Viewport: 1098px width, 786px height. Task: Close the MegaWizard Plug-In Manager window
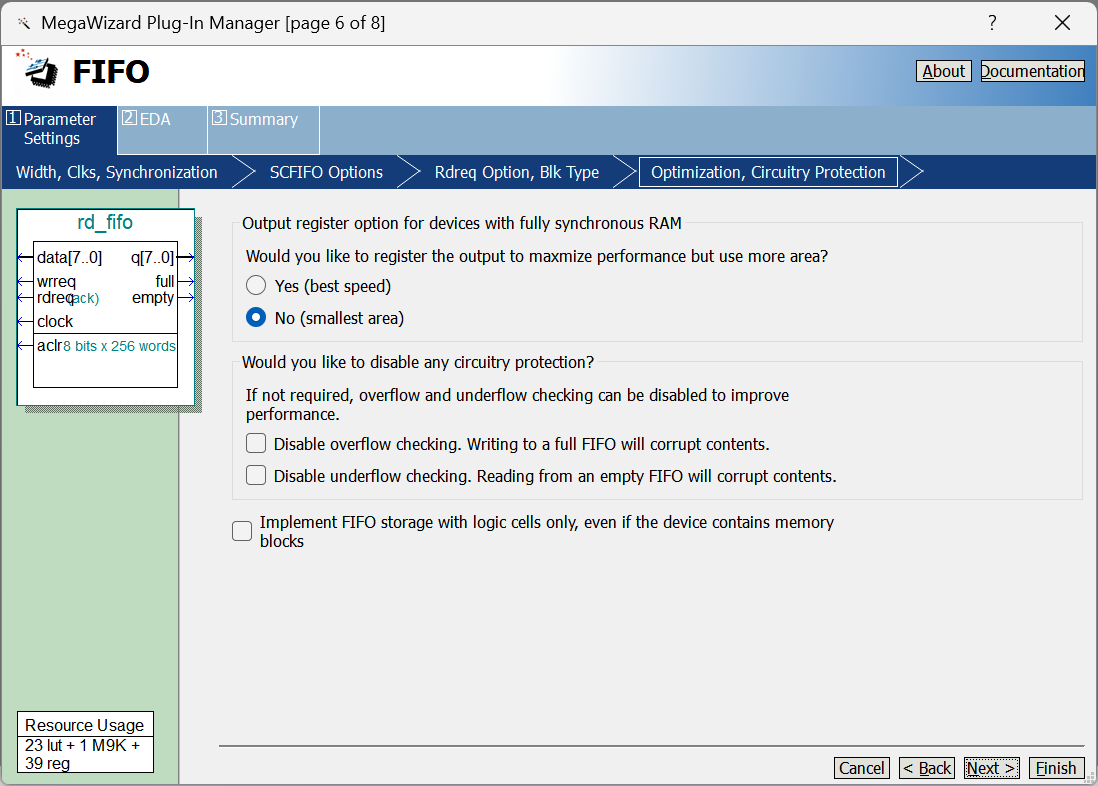[x=1062, y=23]
